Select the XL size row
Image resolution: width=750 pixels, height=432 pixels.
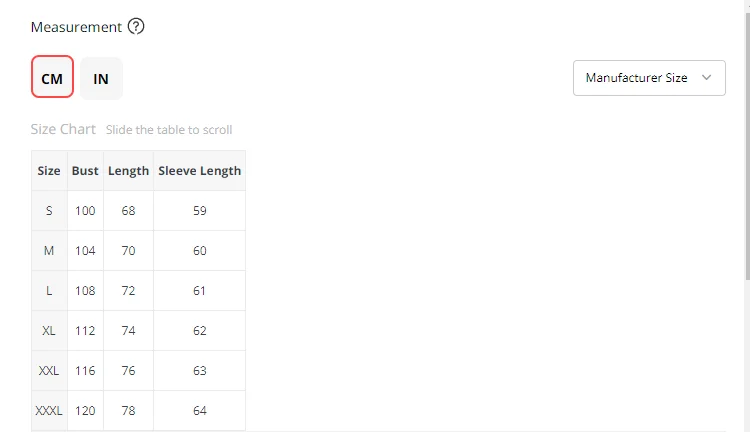click(x=49, y=331)
